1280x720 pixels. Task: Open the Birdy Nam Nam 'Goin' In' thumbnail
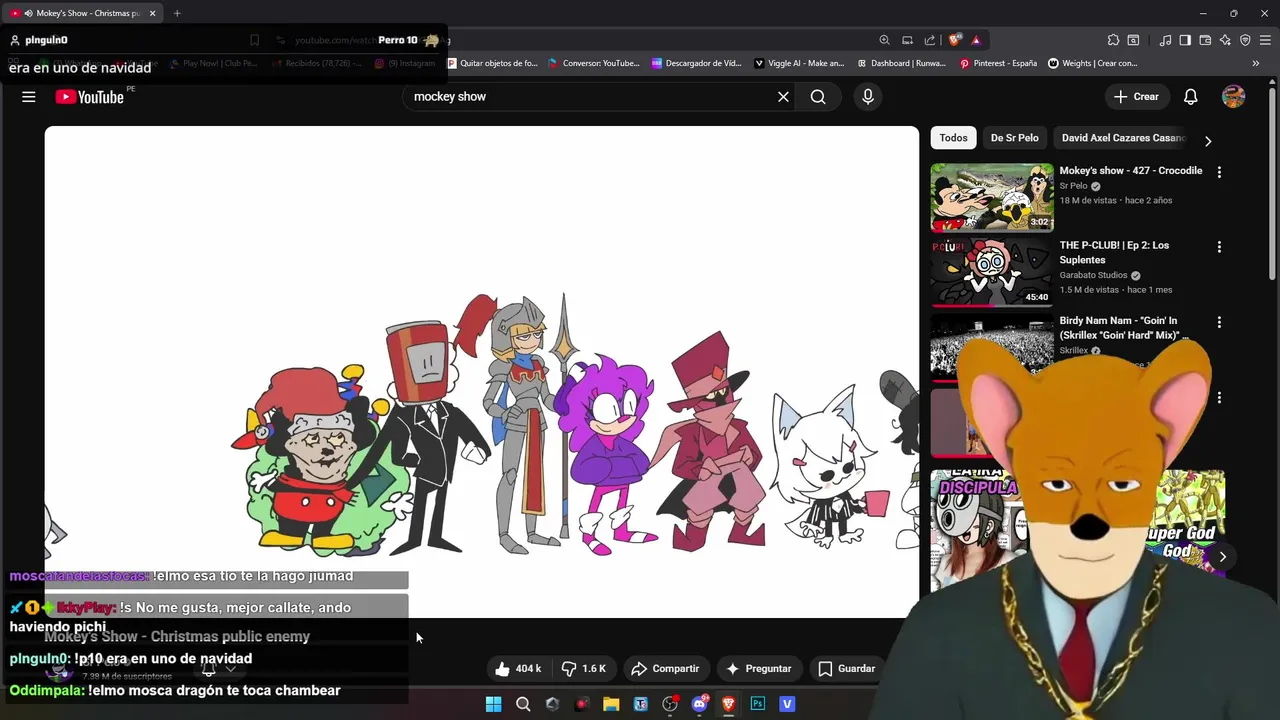point(992,348)
